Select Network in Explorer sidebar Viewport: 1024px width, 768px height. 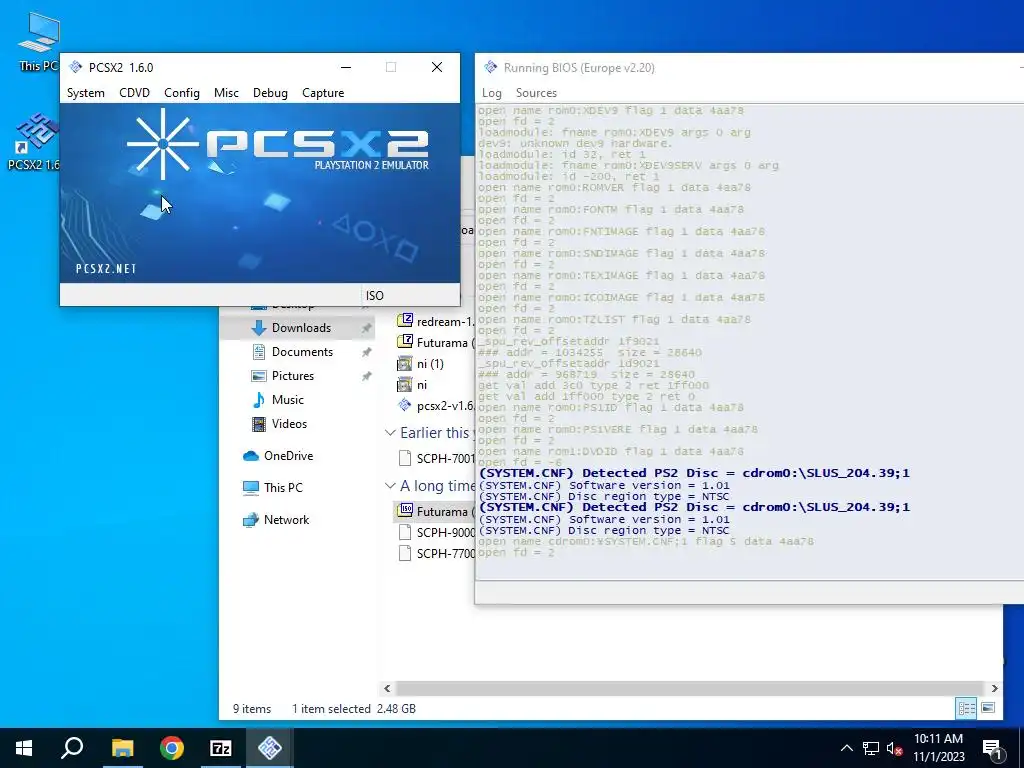286,520
